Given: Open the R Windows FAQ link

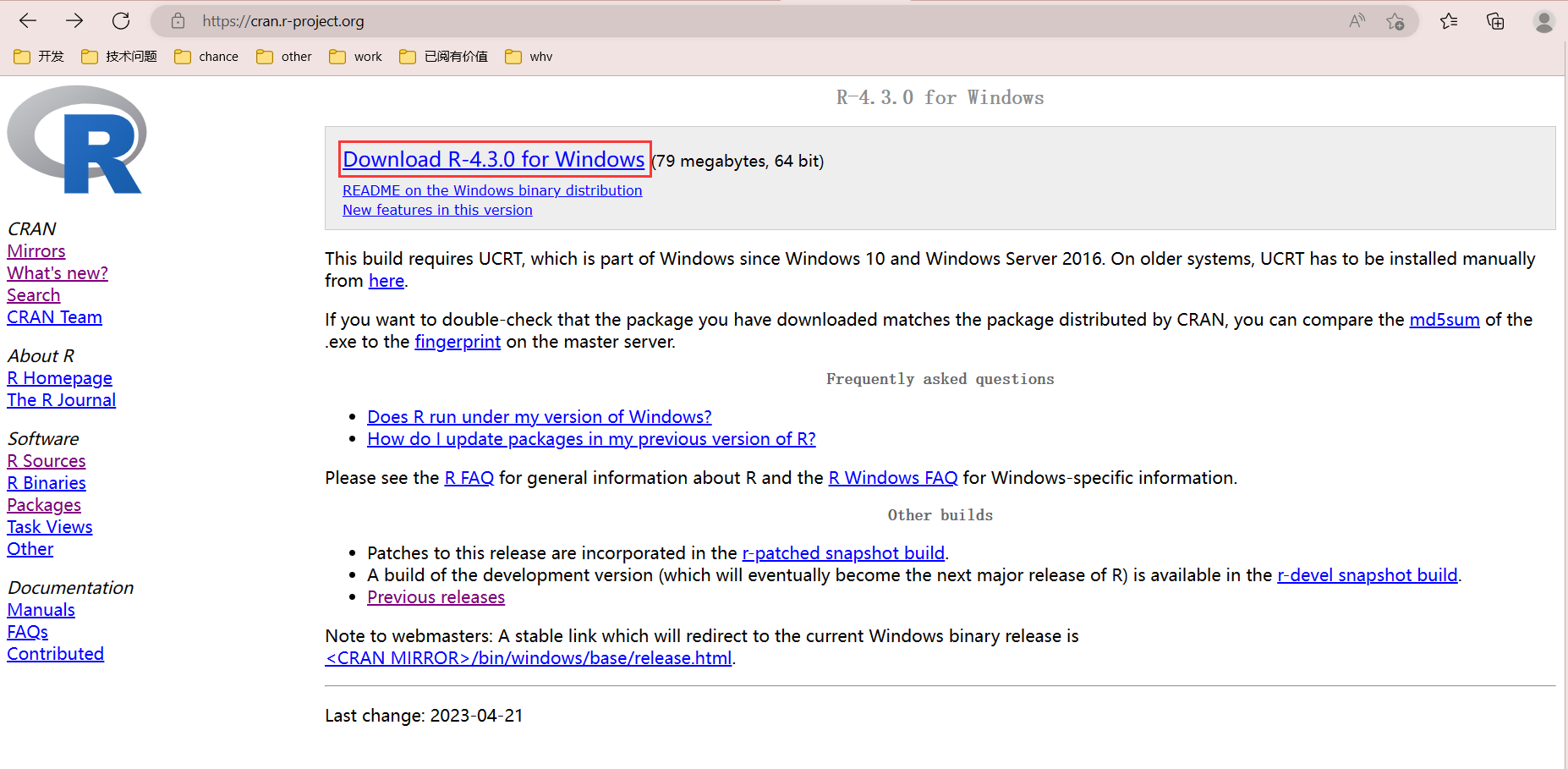Looking at the screenshot, I should coord(893,478).
